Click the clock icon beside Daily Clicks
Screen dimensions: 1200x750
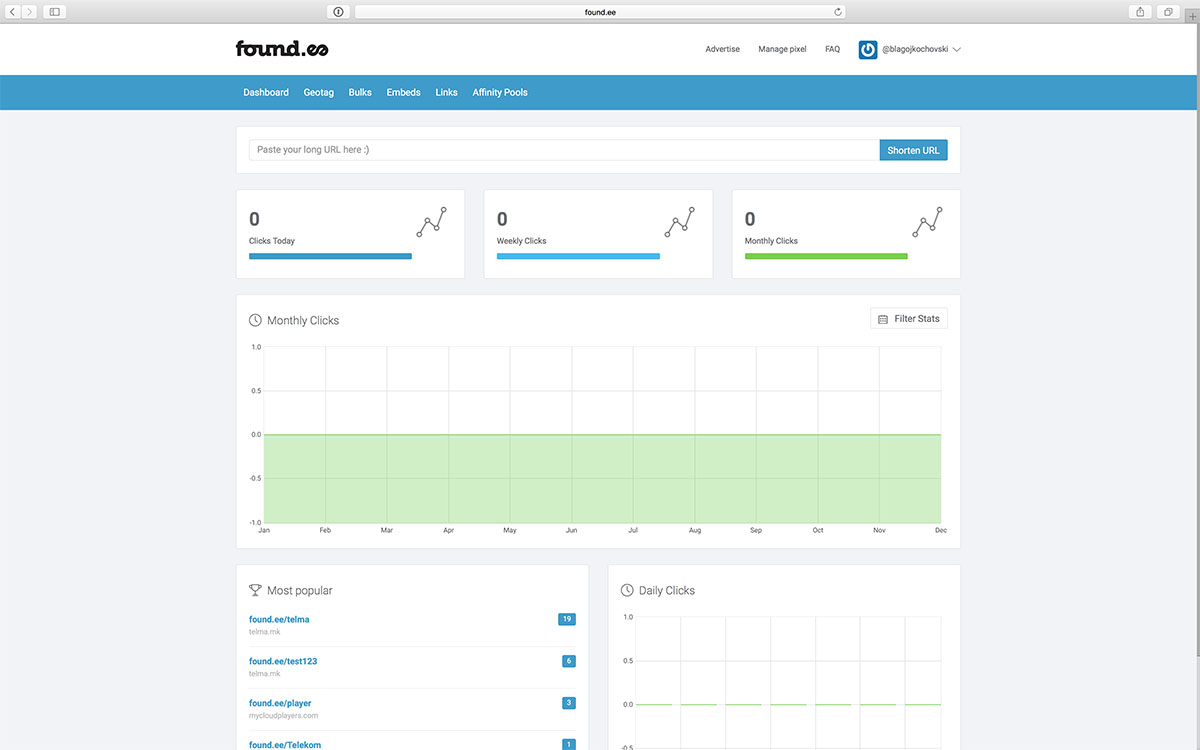tap(627, 590)
